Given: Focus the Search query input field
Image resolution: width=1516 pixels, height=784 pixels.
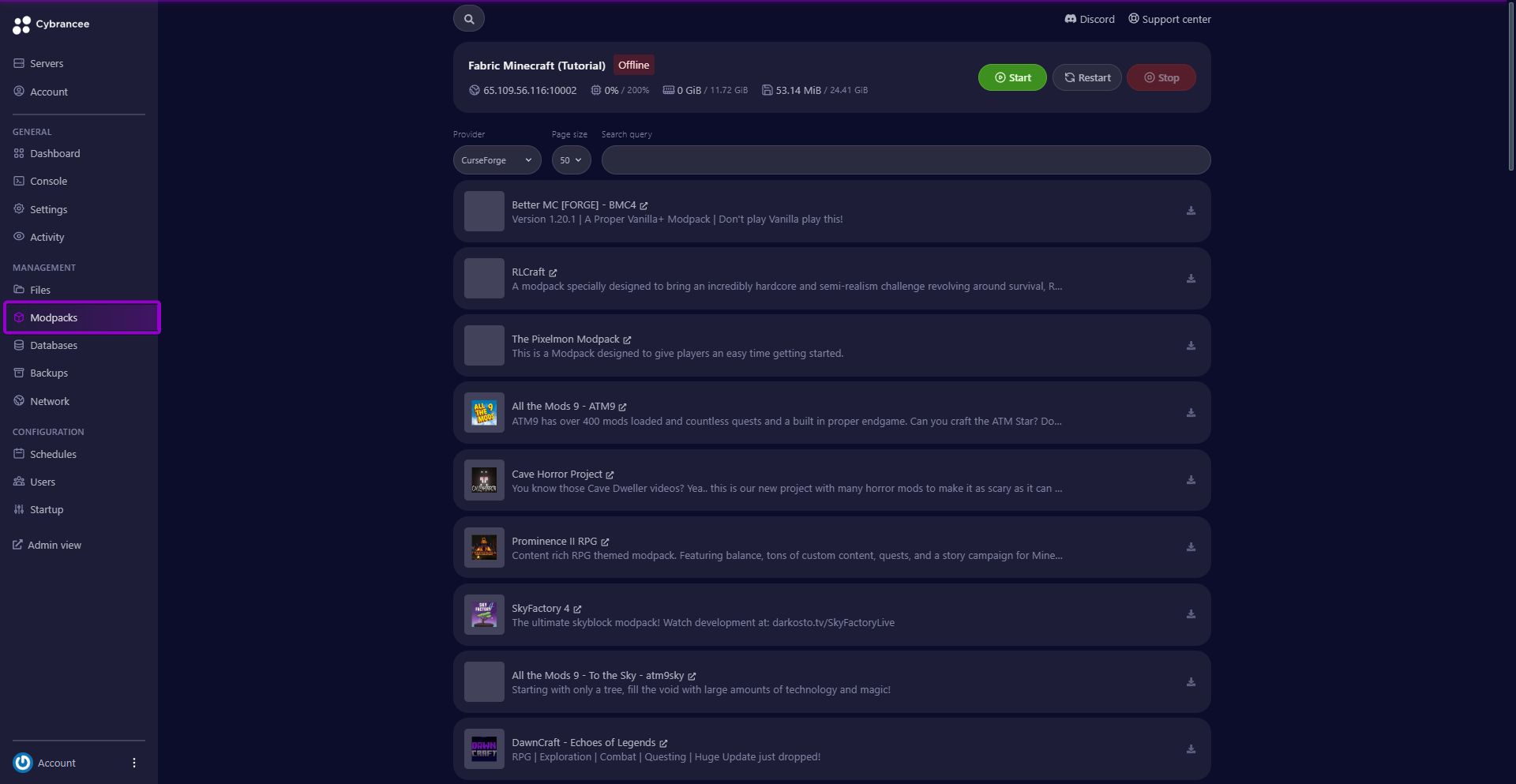Looking at the screenshot, I should tap(906, 160).
